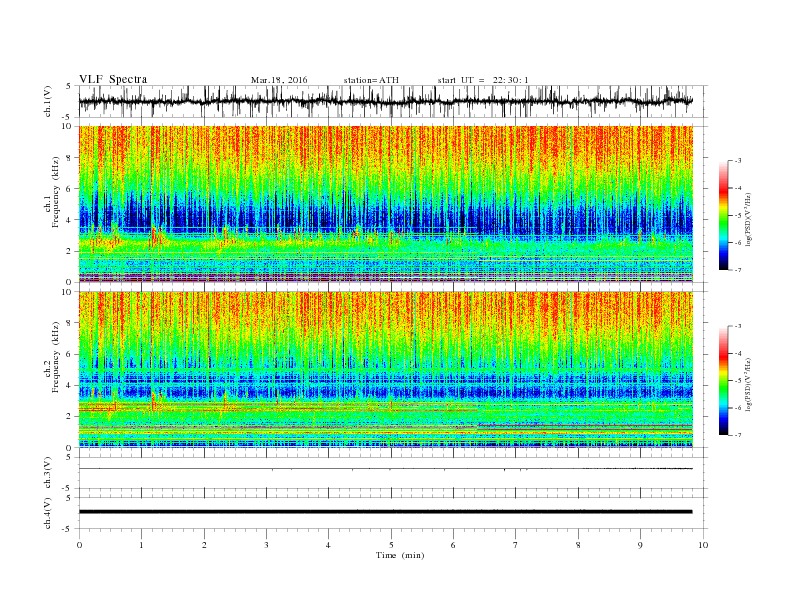Viewport: 792px width, 612px height.
Task: Click time-axis tick label "2" at the bottom
Action: 204,545
